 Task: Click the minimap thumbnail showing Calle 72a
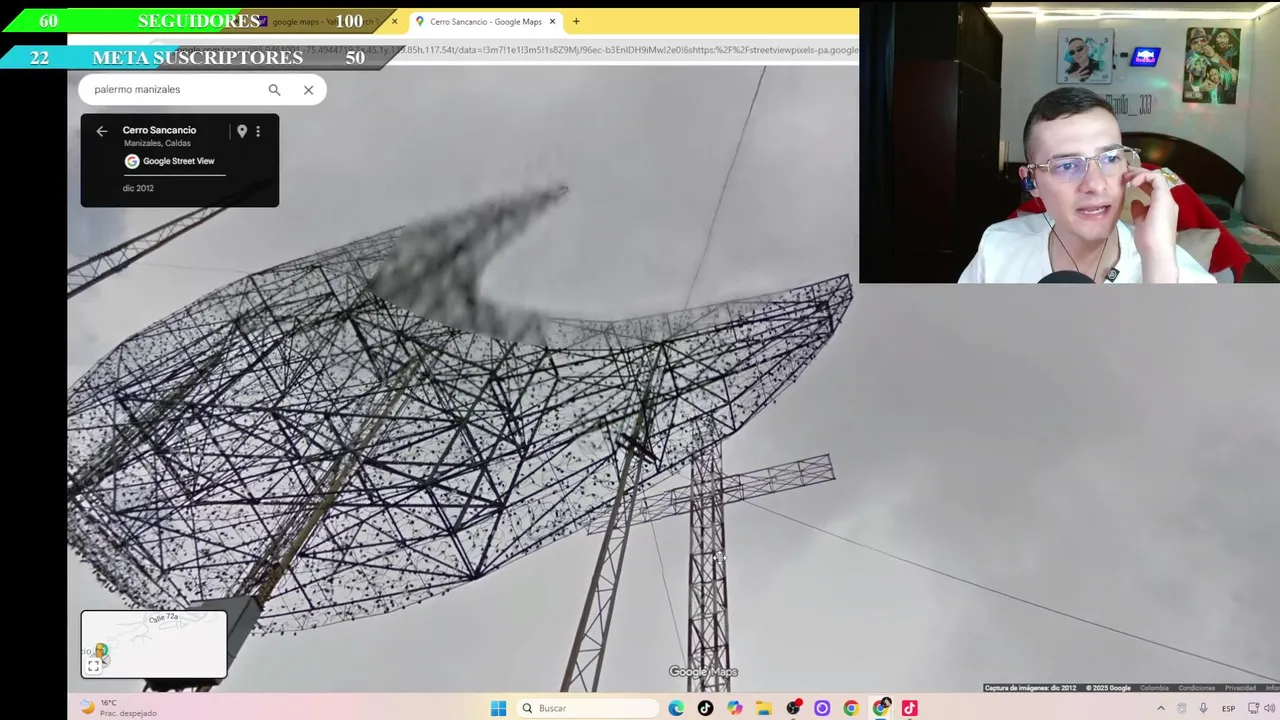pos(154,644)
